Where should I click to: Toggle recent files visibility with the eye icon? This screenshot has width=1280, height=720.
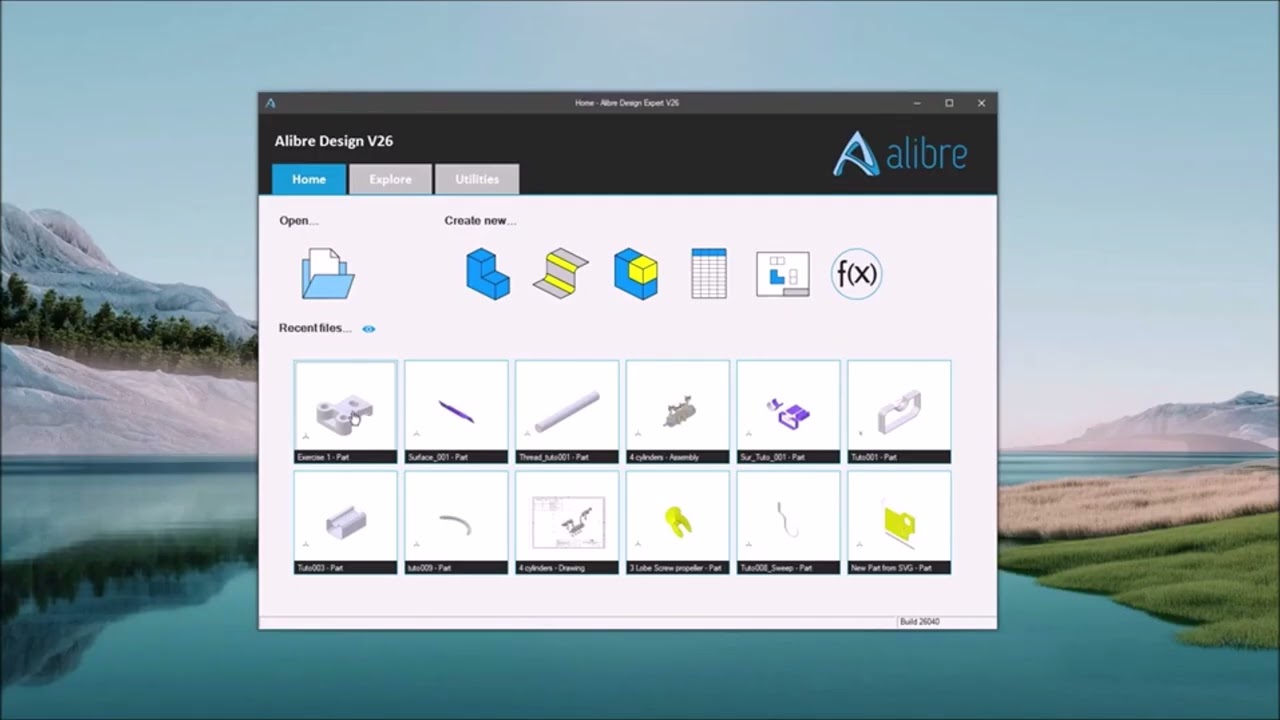click(369, 328)
